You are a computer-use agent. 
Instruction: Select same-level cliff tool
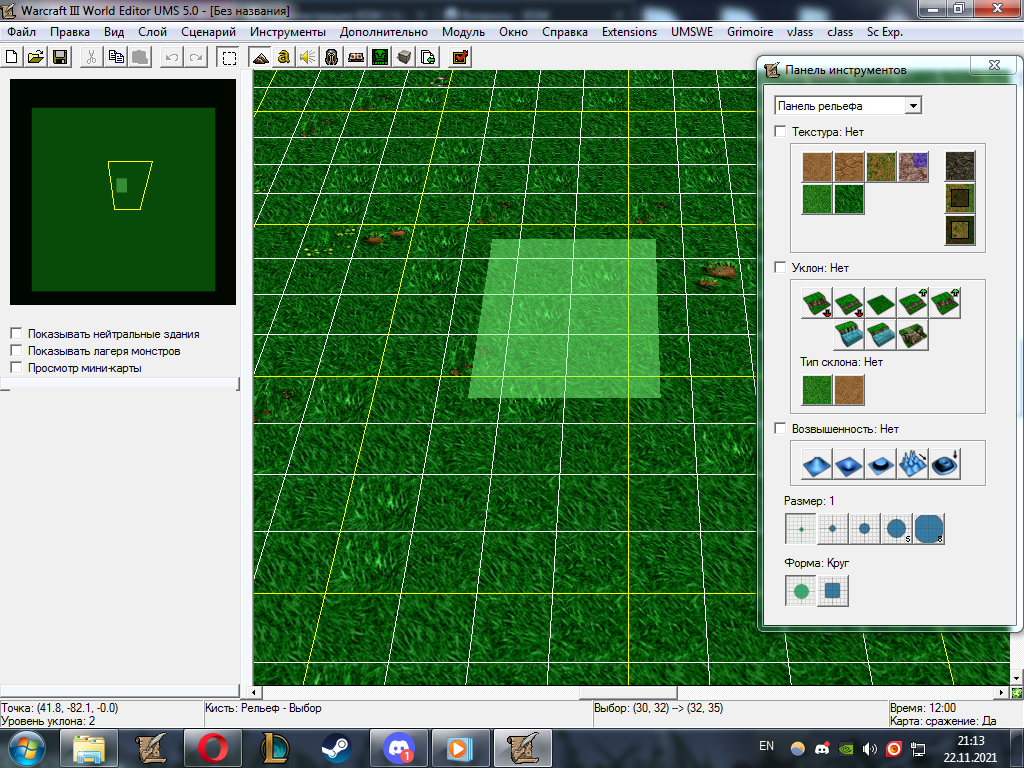[x=880, y=303]
